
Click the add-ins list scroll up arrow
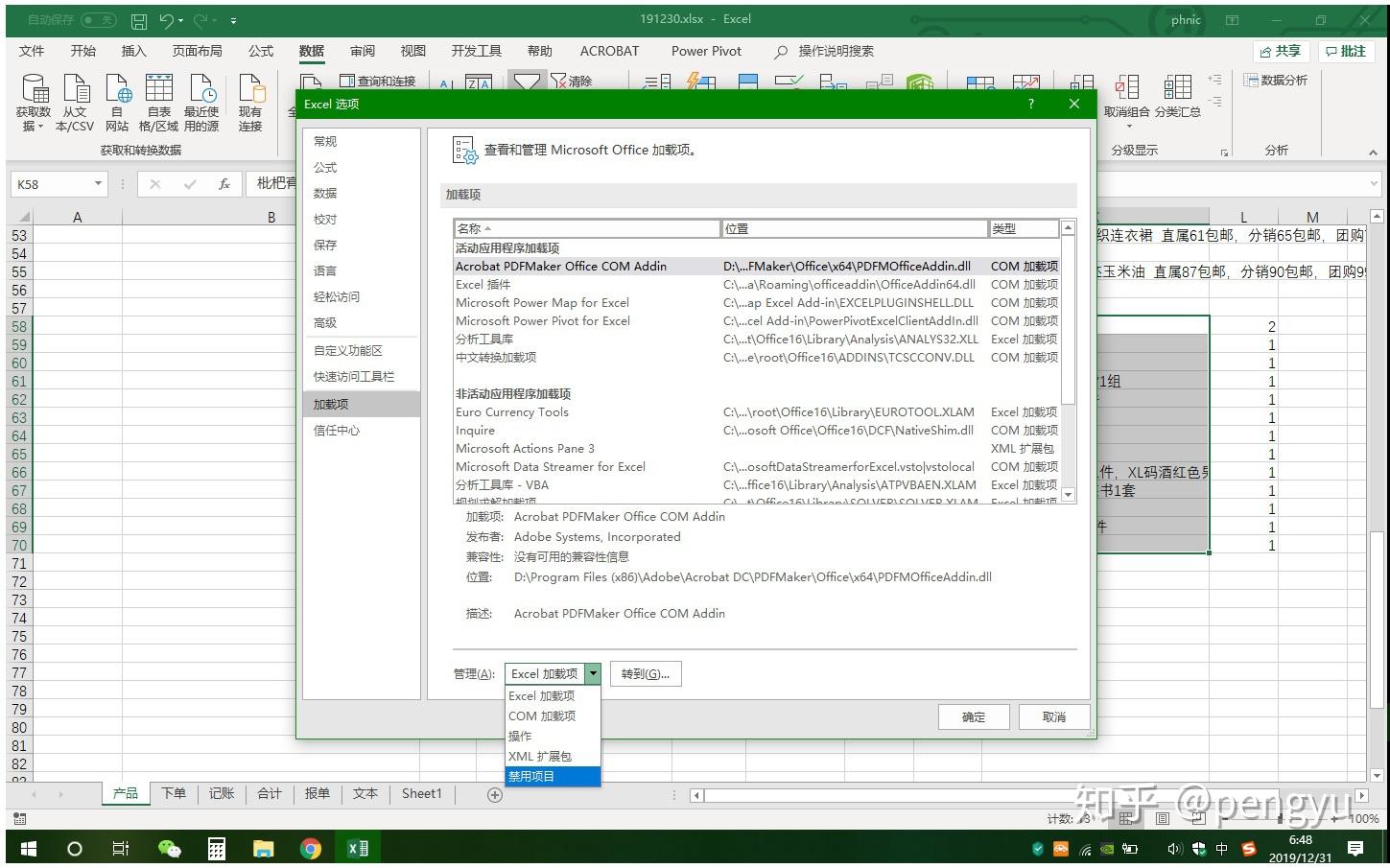click(x=1068, y=228)
